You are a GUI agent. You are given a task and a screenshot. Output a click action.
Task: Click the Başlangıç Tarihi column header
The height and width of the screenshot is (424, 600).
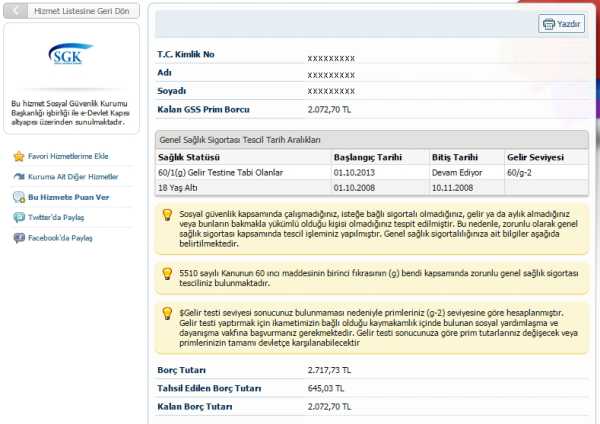(x=368, y=158)
